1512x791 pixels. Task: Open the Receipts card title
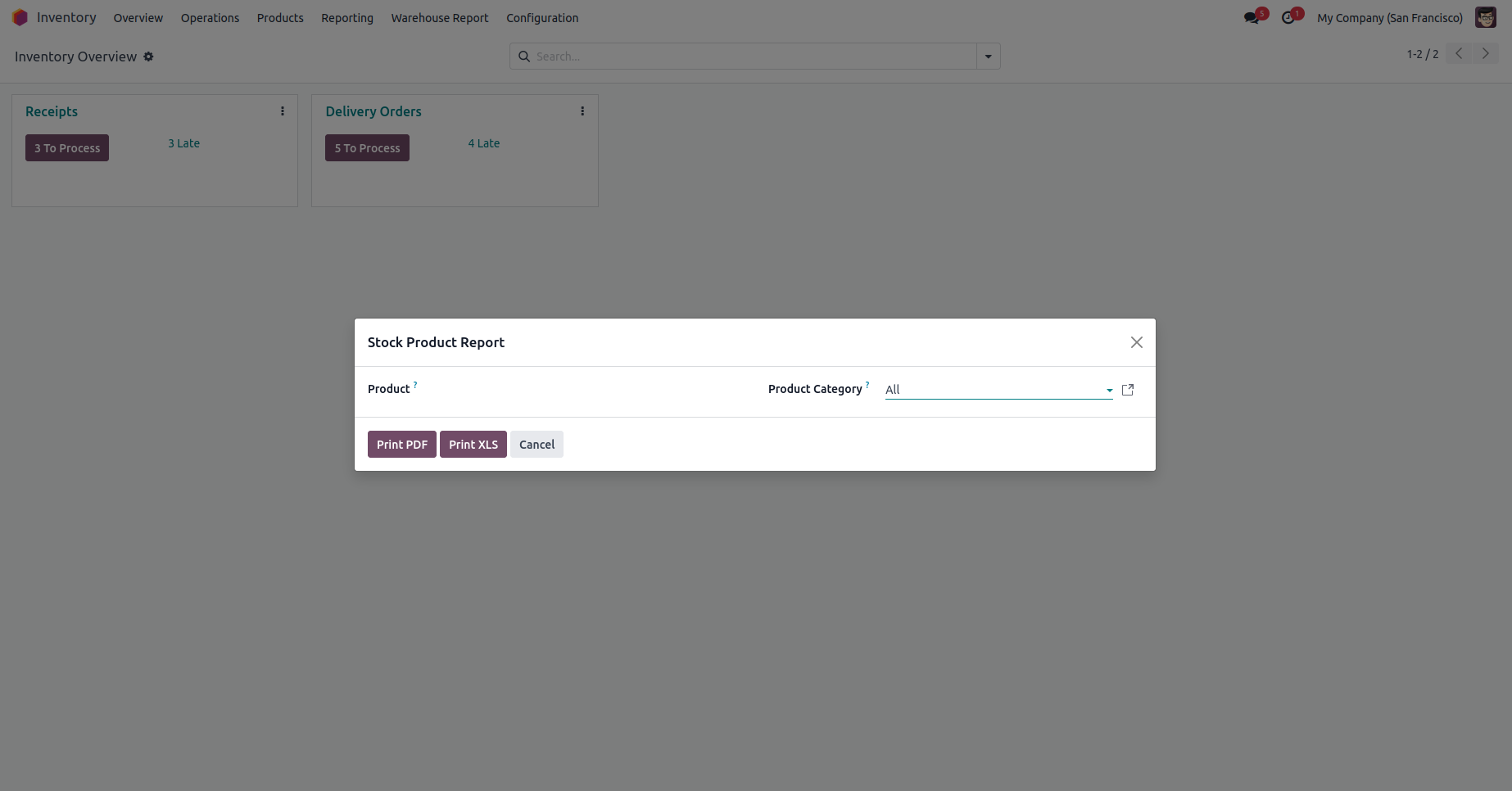coord(52,111)
